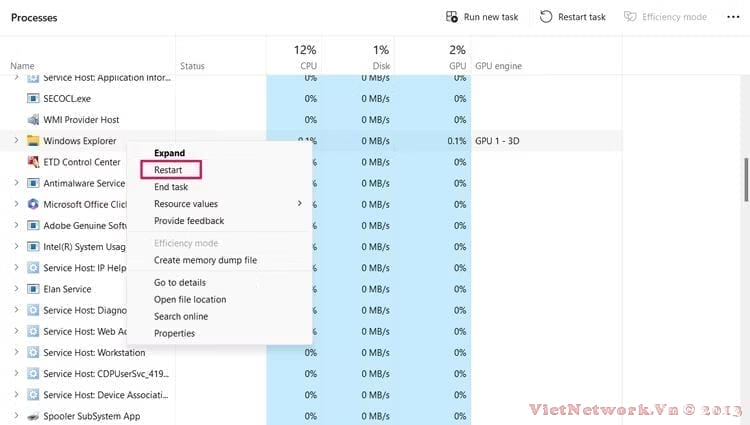
Task: Expand the Service Host: Workstation row
Action: (16, 352)
